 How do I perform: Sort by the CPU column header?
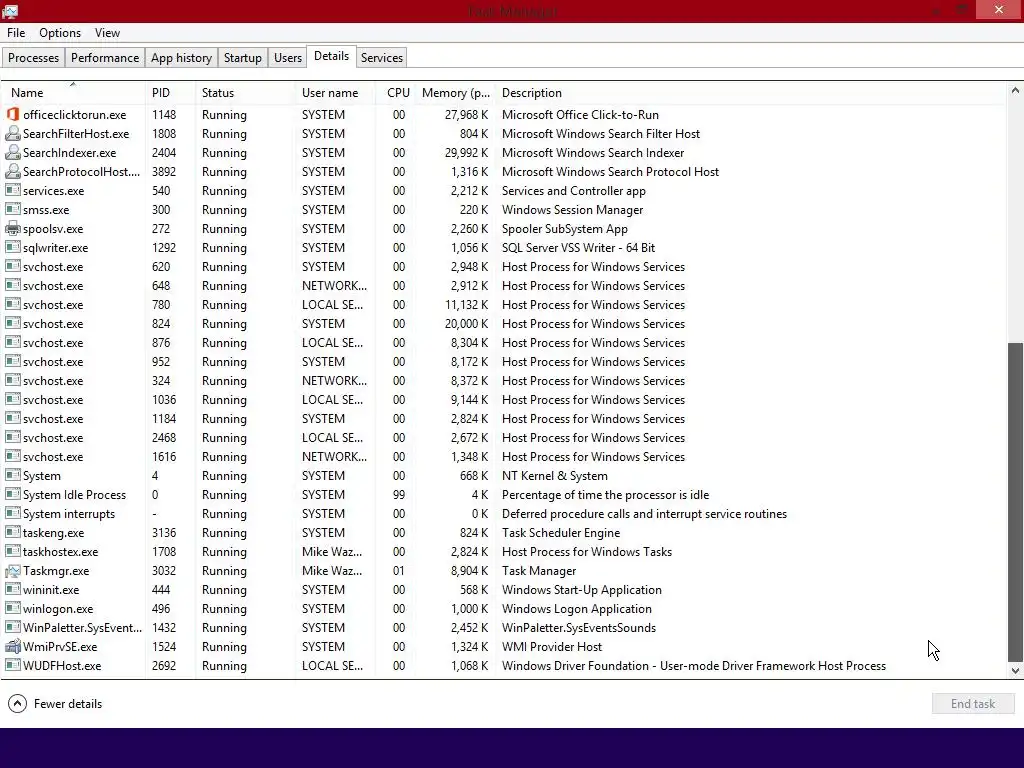[x=396, y=93]
